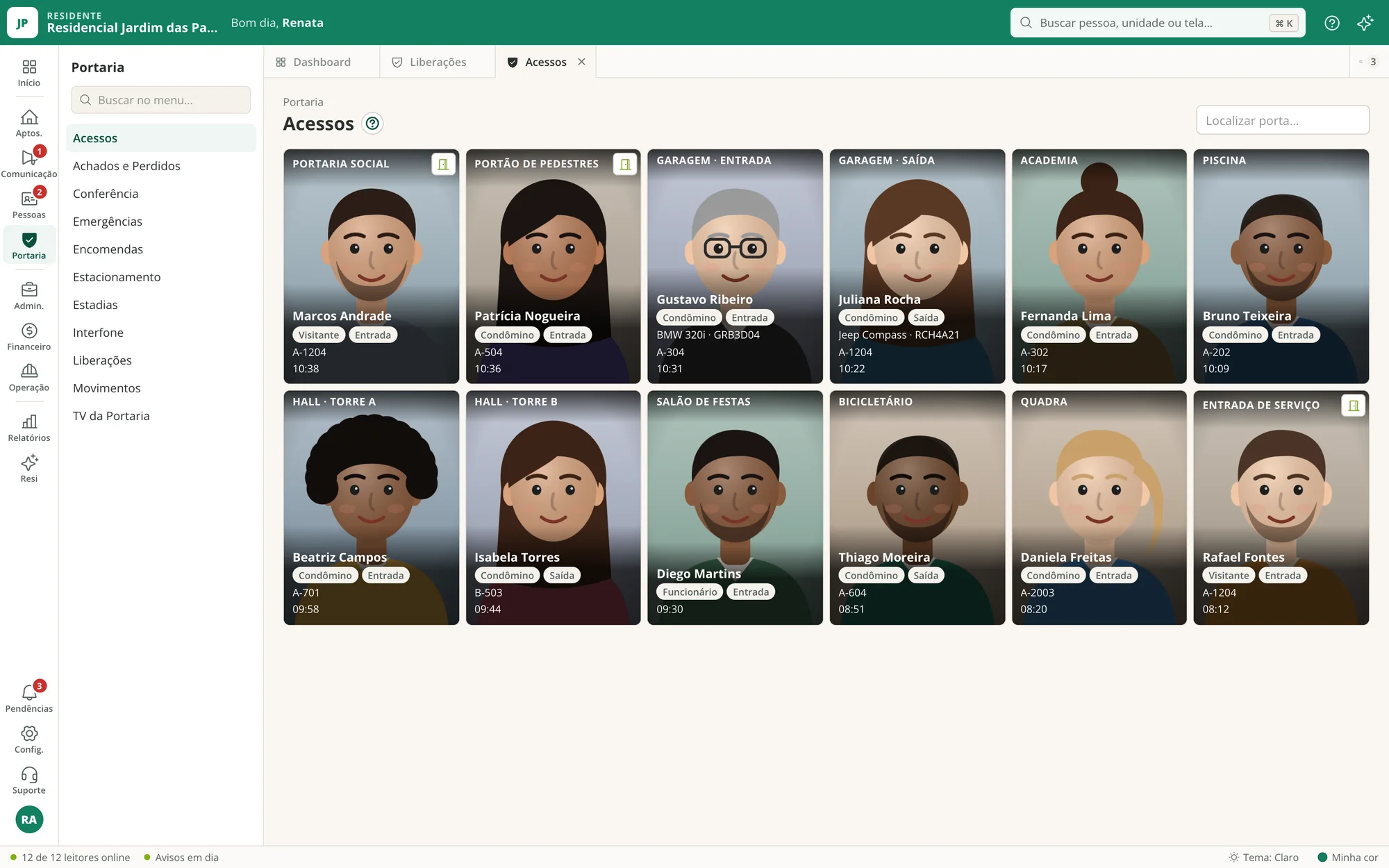Click Tema: Claro in the status bar

(1263, 858)
